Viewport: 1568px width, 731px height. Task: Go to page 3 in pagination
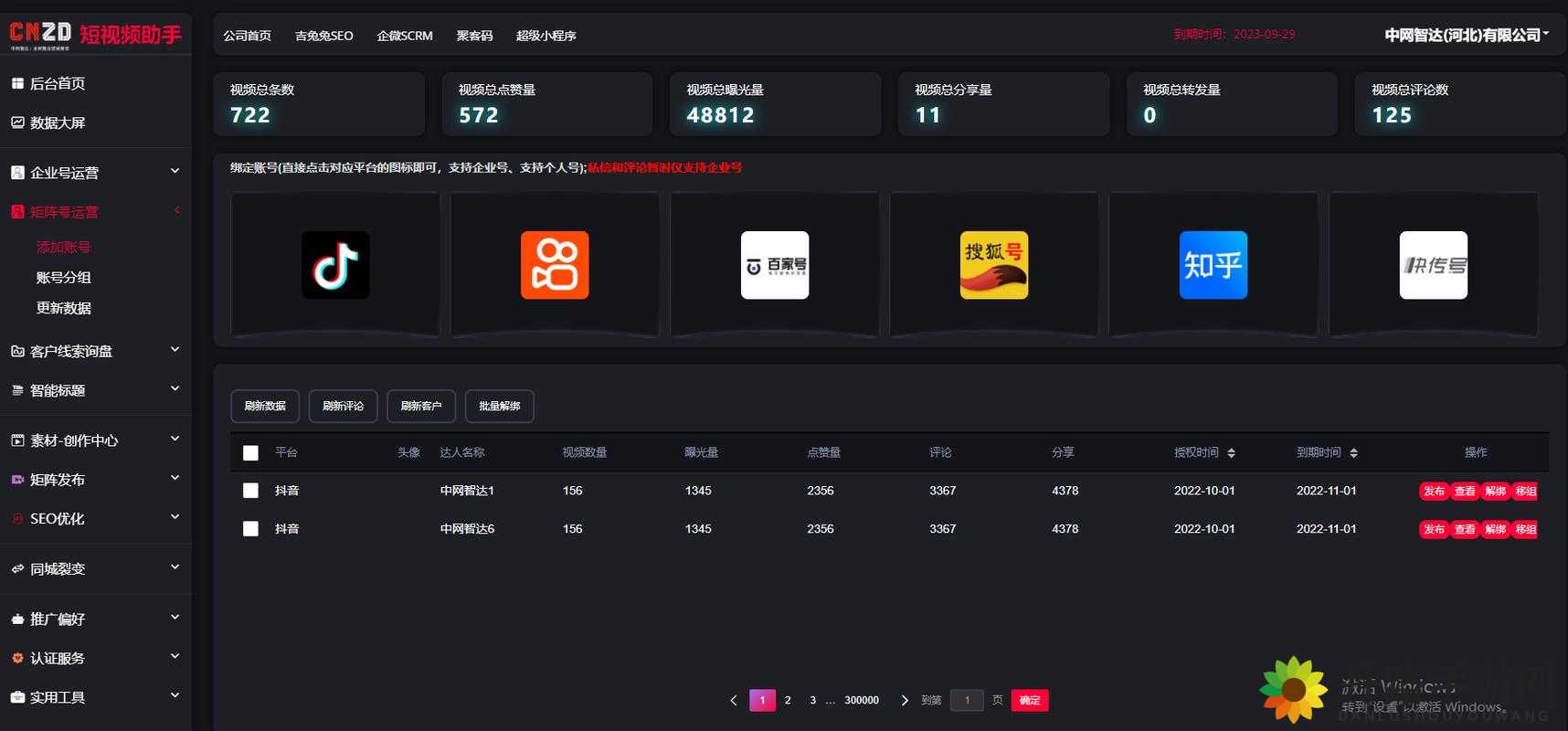click(x=812, y=701)
